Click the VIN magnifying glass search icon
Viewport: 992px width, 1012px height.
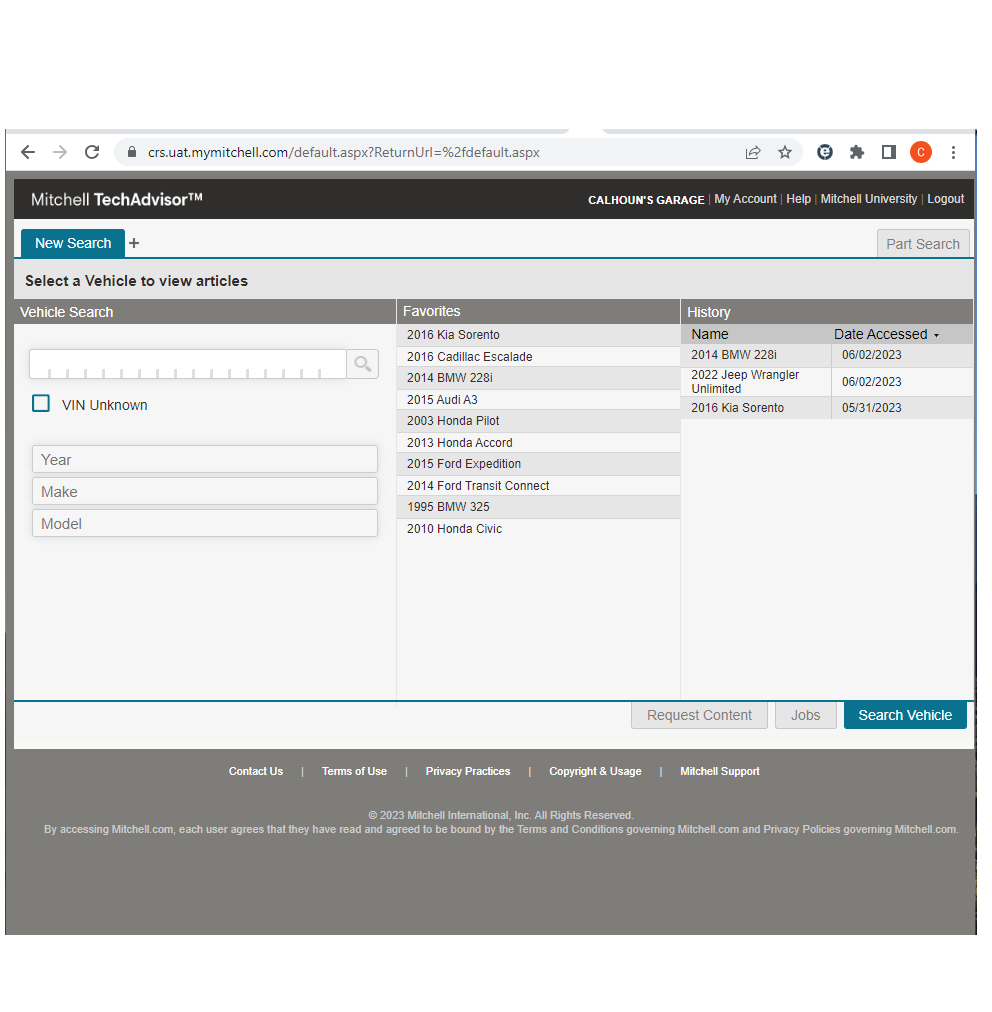363,364
